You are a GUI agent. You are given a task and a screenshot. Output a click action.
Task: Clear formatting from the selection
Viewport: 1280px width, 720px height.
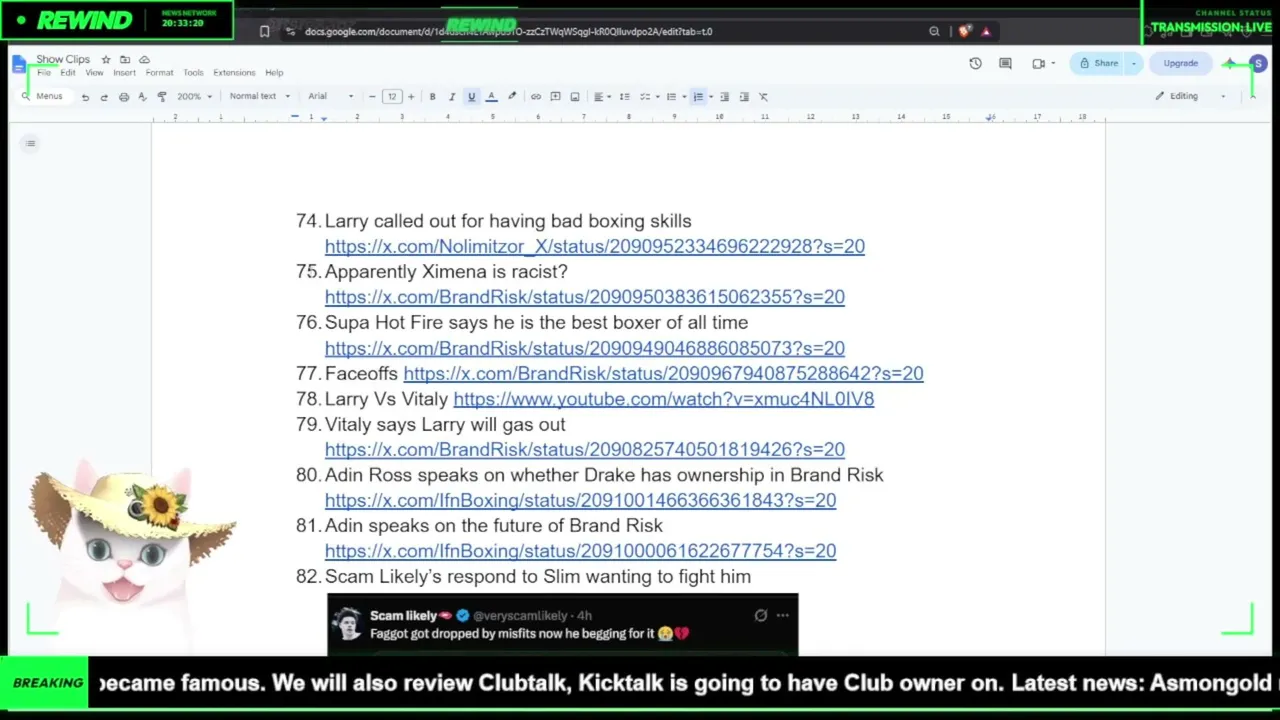pos(764,97)
